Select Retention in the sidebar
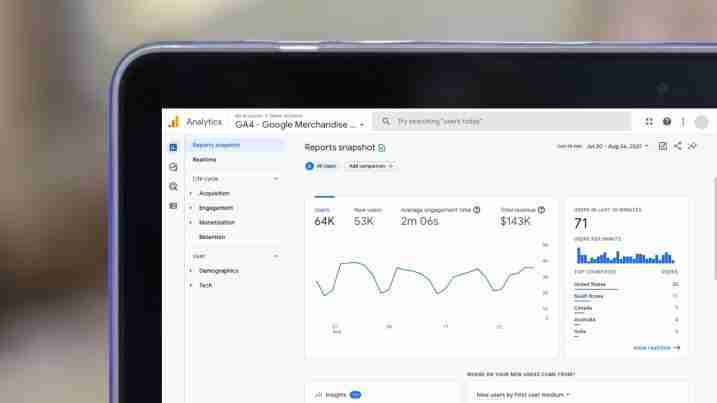The height and width of the screenshot is (403, 717). click(212, 237)
